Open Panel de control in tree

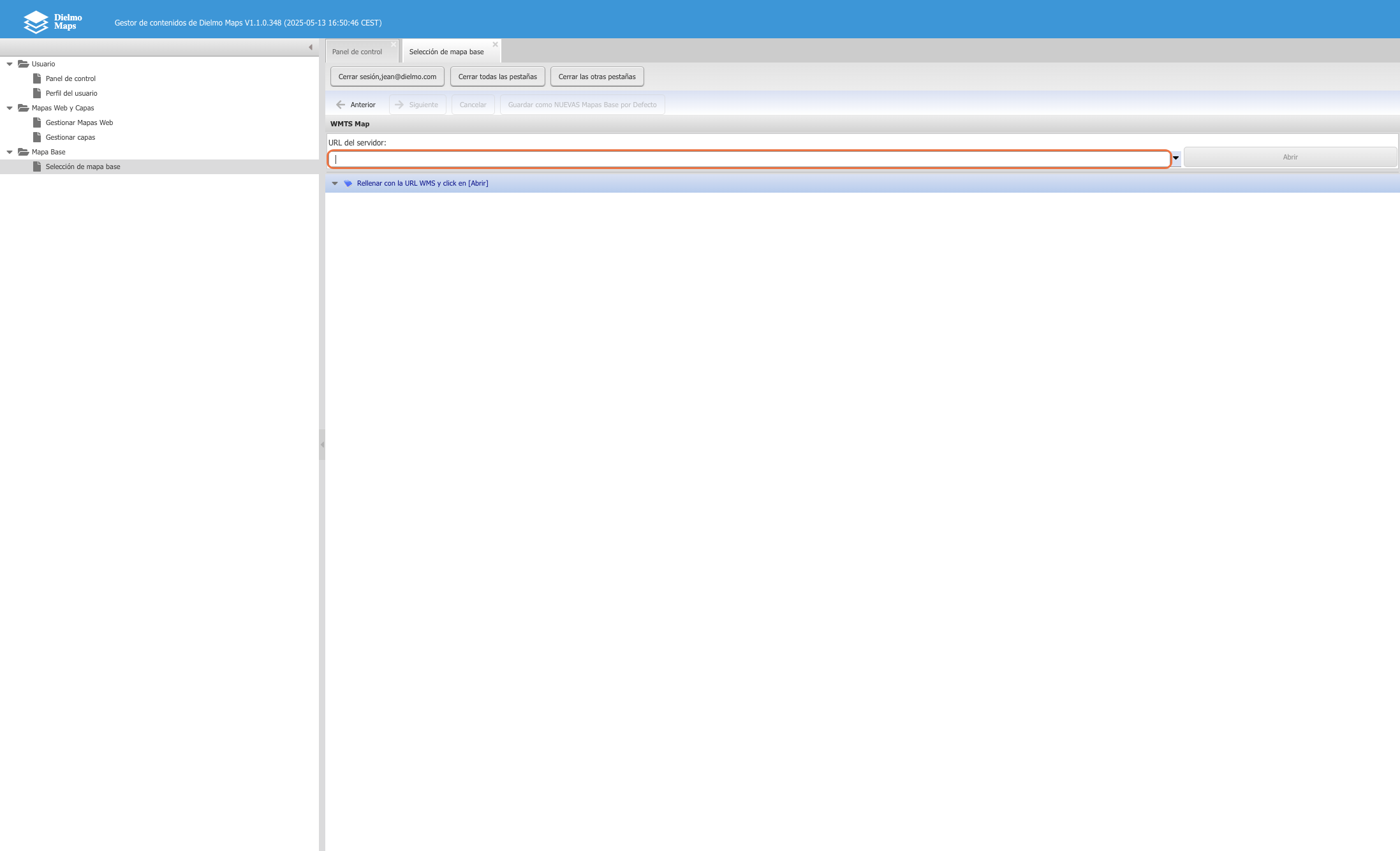pyautogui.click(x=71, y=78)
